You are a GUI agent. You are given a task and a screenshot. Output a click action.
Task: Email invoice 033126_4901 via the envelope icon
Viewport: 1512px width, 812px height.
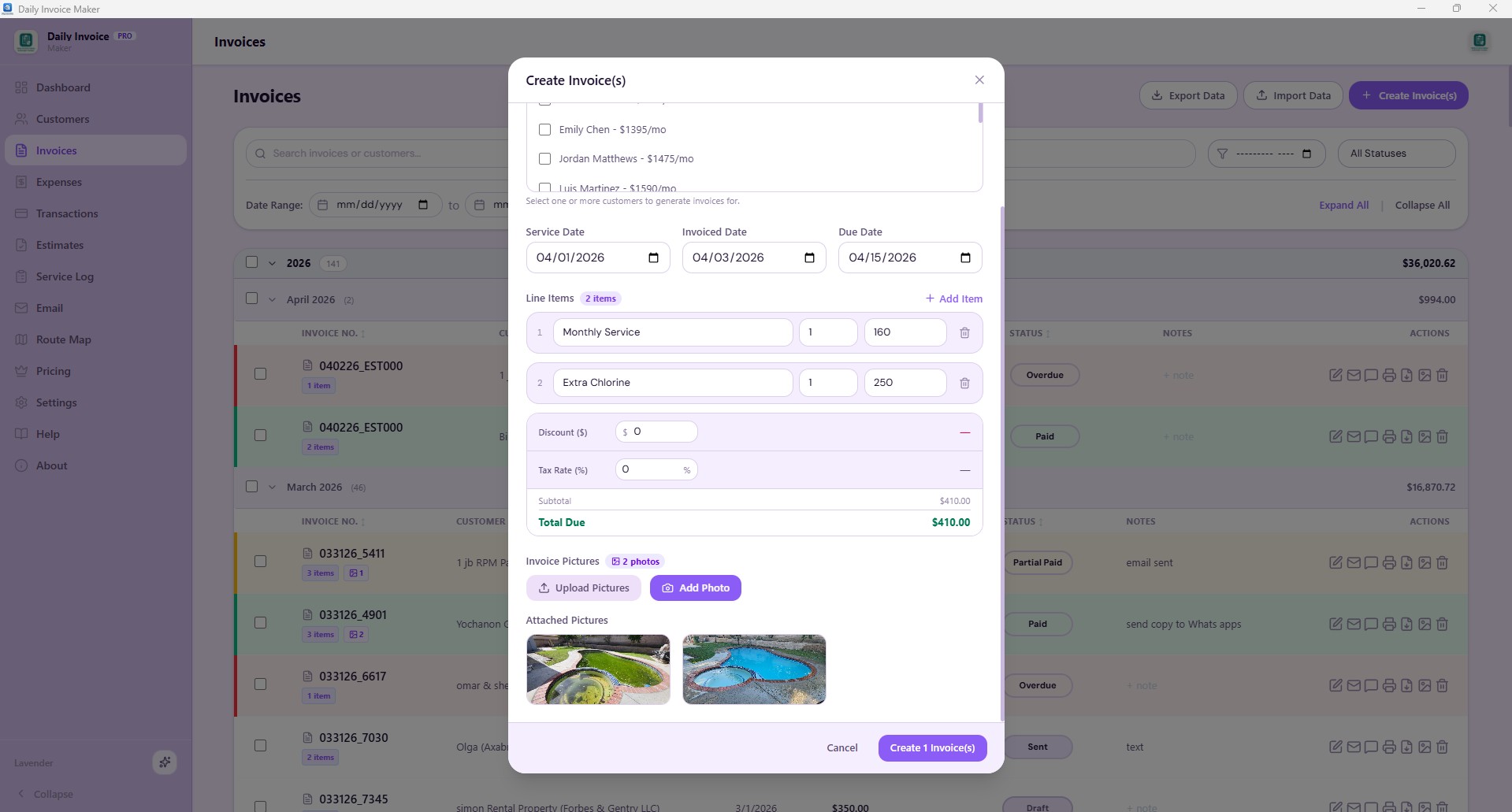(x=1354, y=624)
